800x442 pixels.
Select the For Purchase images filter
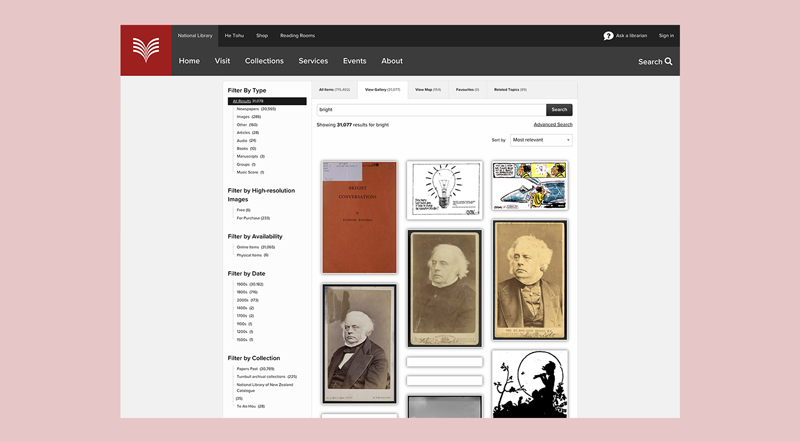click(x=253, y=218)
